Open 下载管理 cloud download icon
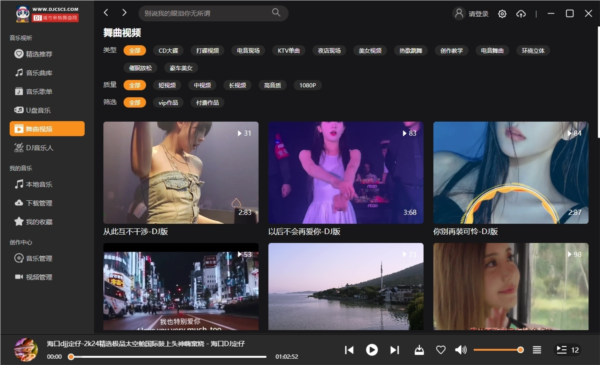The height and width of the screenshot is (365, 600). 19,203
